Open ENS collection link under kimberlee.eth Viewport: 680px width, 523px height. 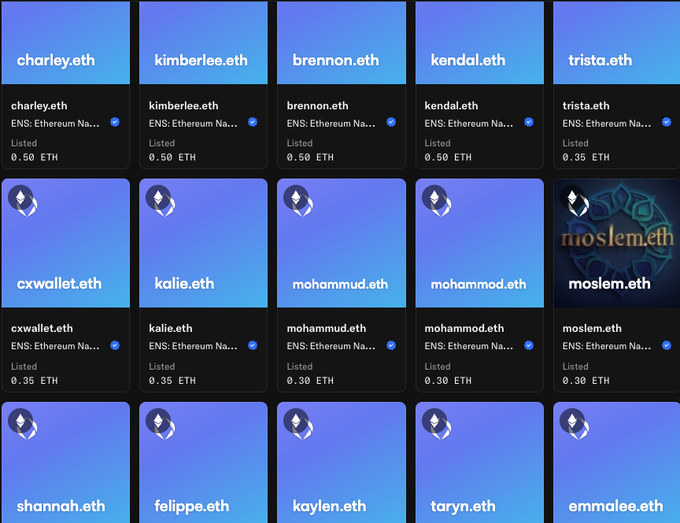(x=193, y=124)
